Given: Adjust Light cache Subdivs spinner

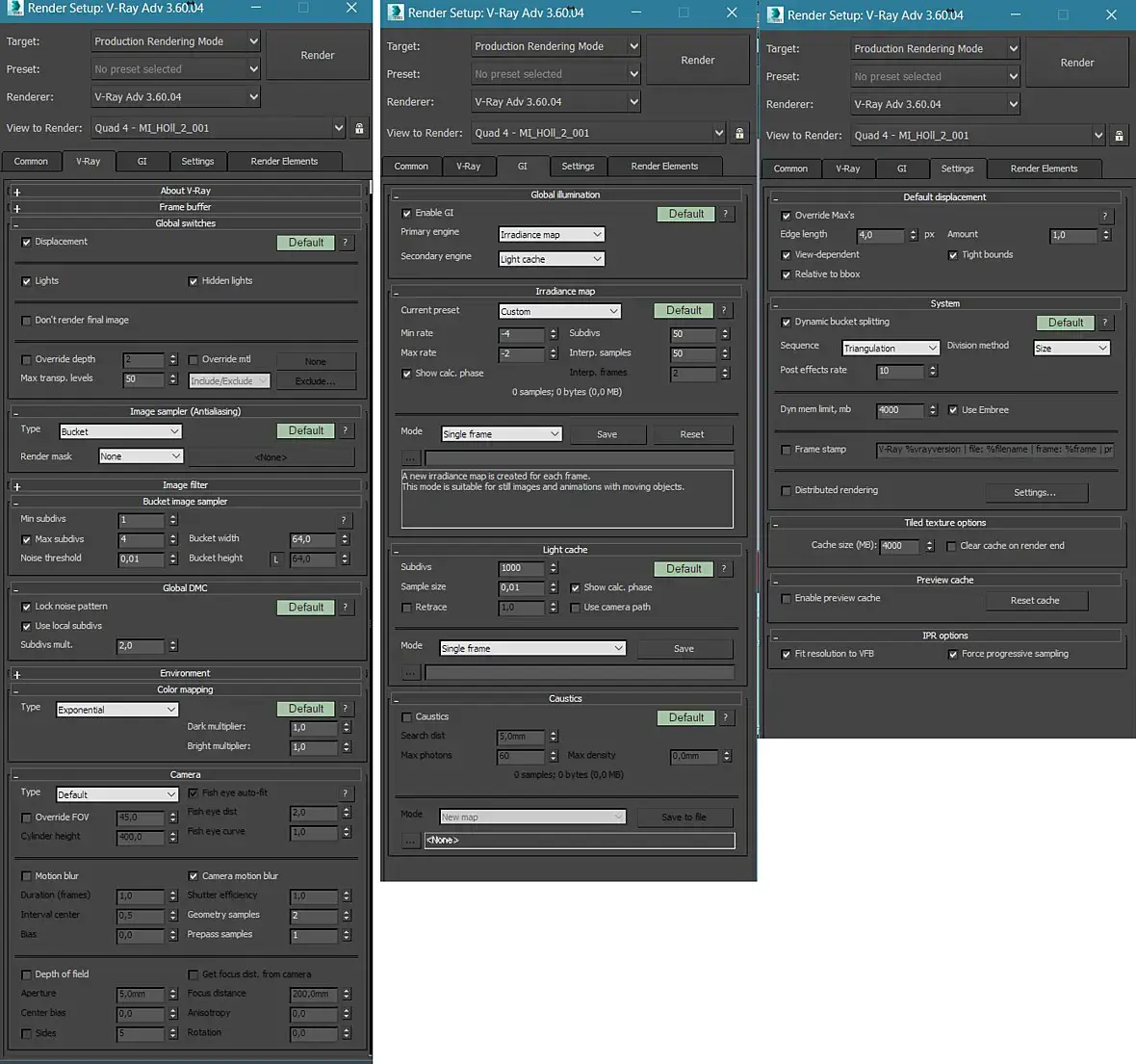Looking at the screenshot, I should tap(553, 568).
